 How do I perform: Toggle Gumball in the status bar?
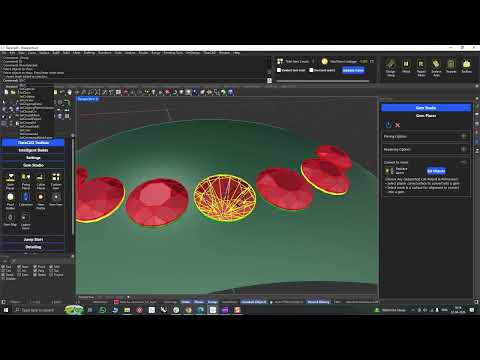pos(254,302)
